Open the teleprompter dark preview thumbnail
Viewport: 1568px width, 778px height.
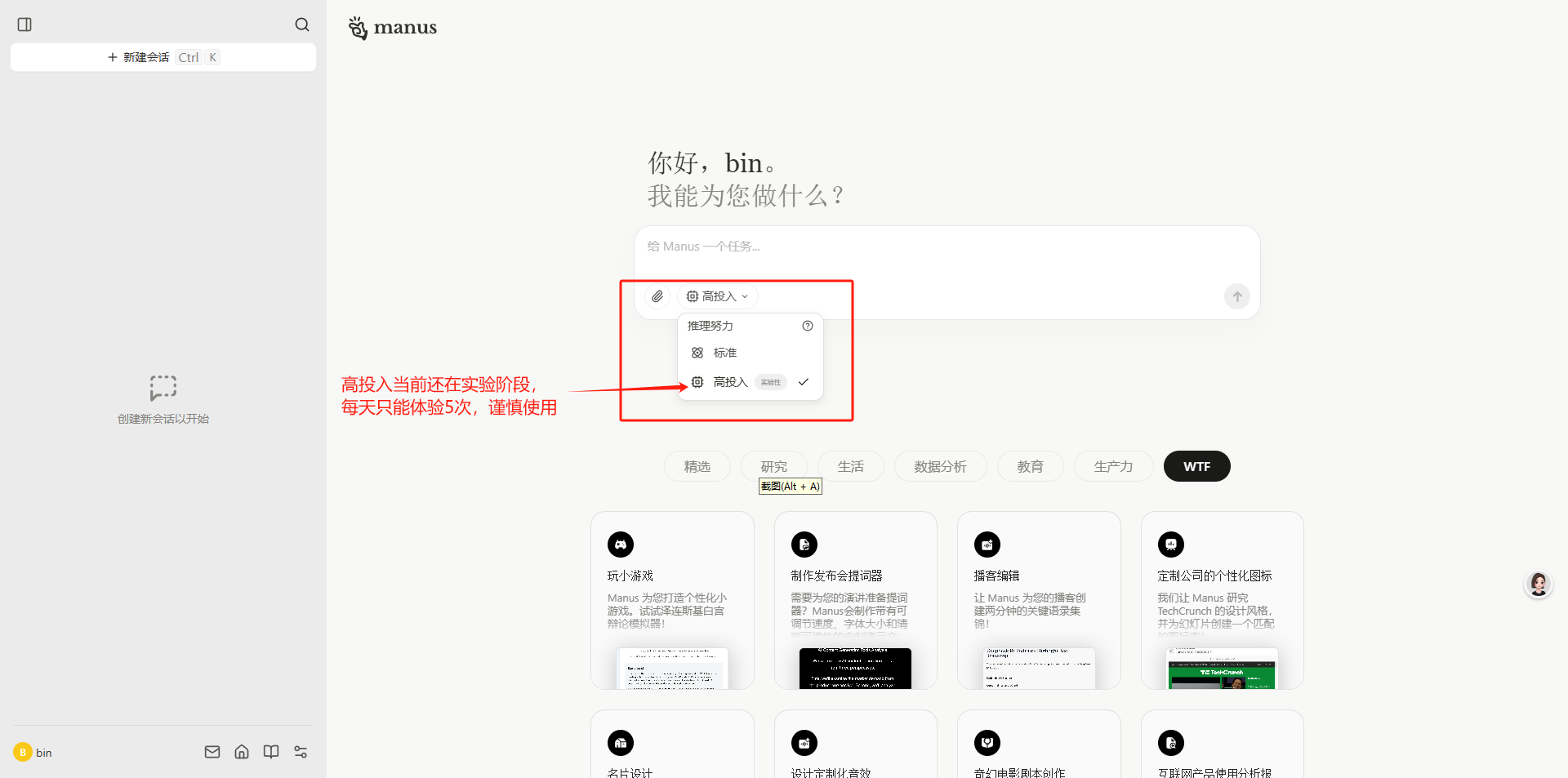tap(856, 669)
